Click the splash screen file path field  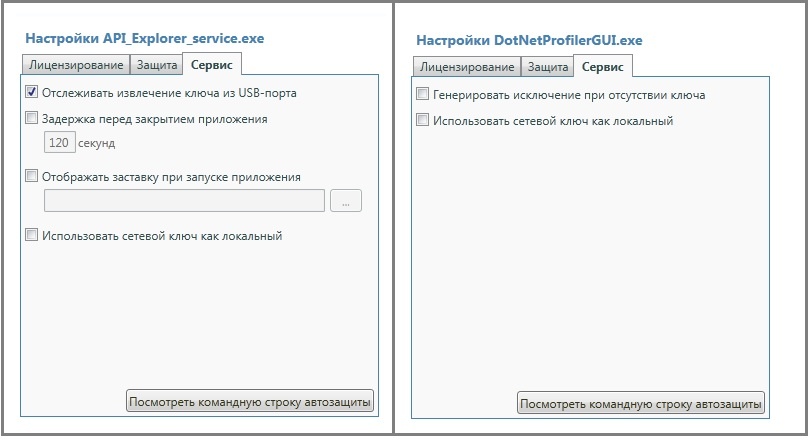click(185, 201)
